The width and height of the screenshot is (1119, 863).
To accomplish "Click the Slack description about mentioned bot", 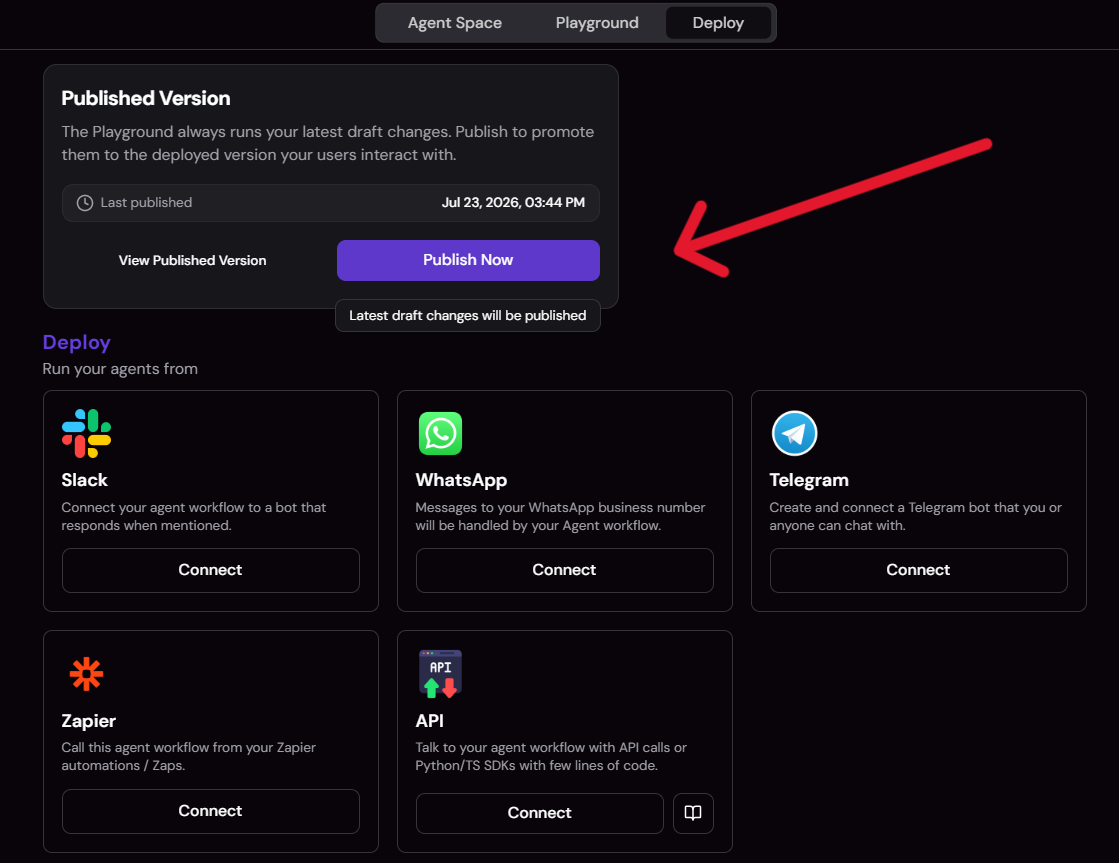I will (x=193, y=516).
